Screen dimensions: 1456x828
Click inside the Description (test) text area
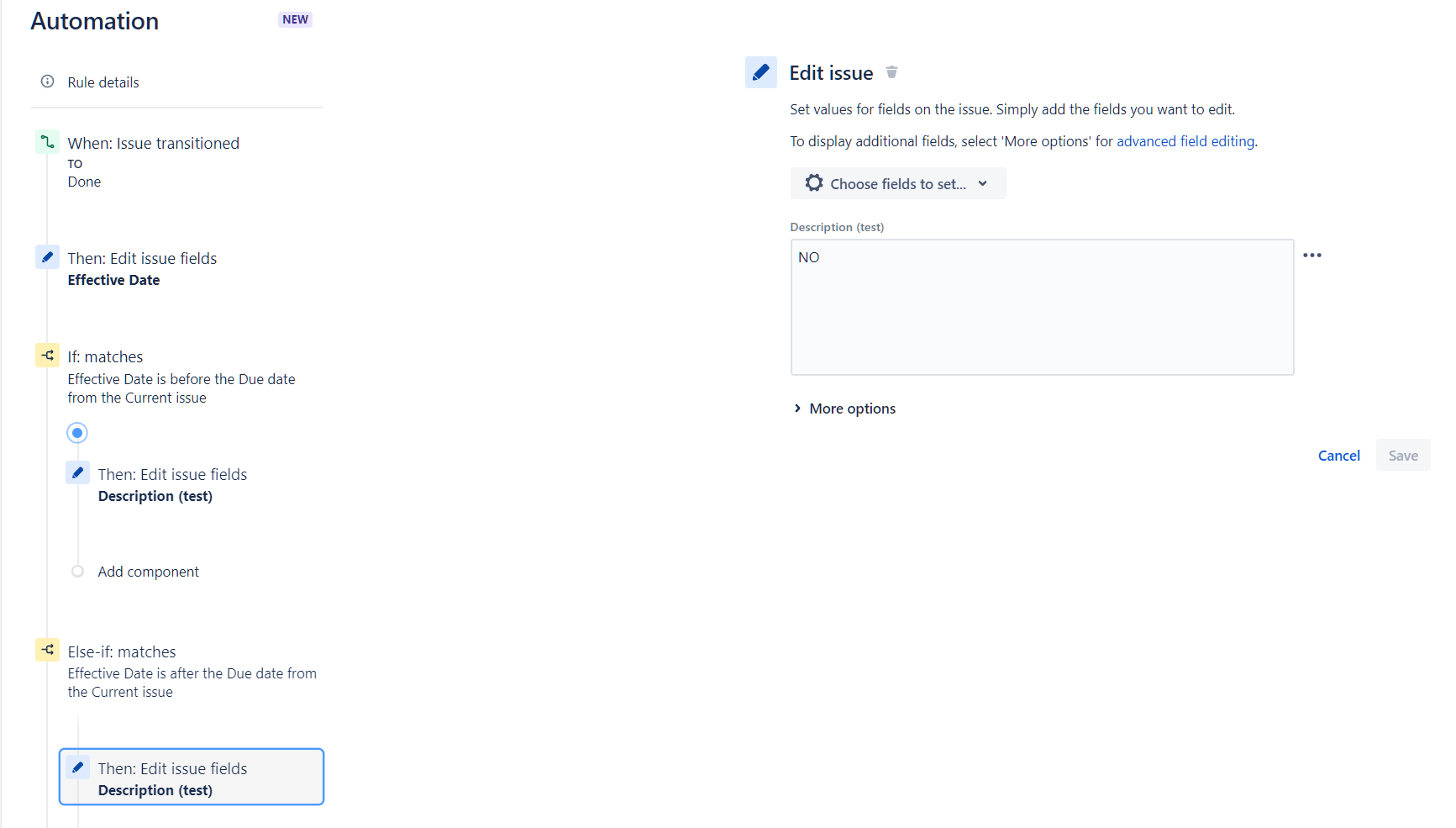pos(1042,307)
